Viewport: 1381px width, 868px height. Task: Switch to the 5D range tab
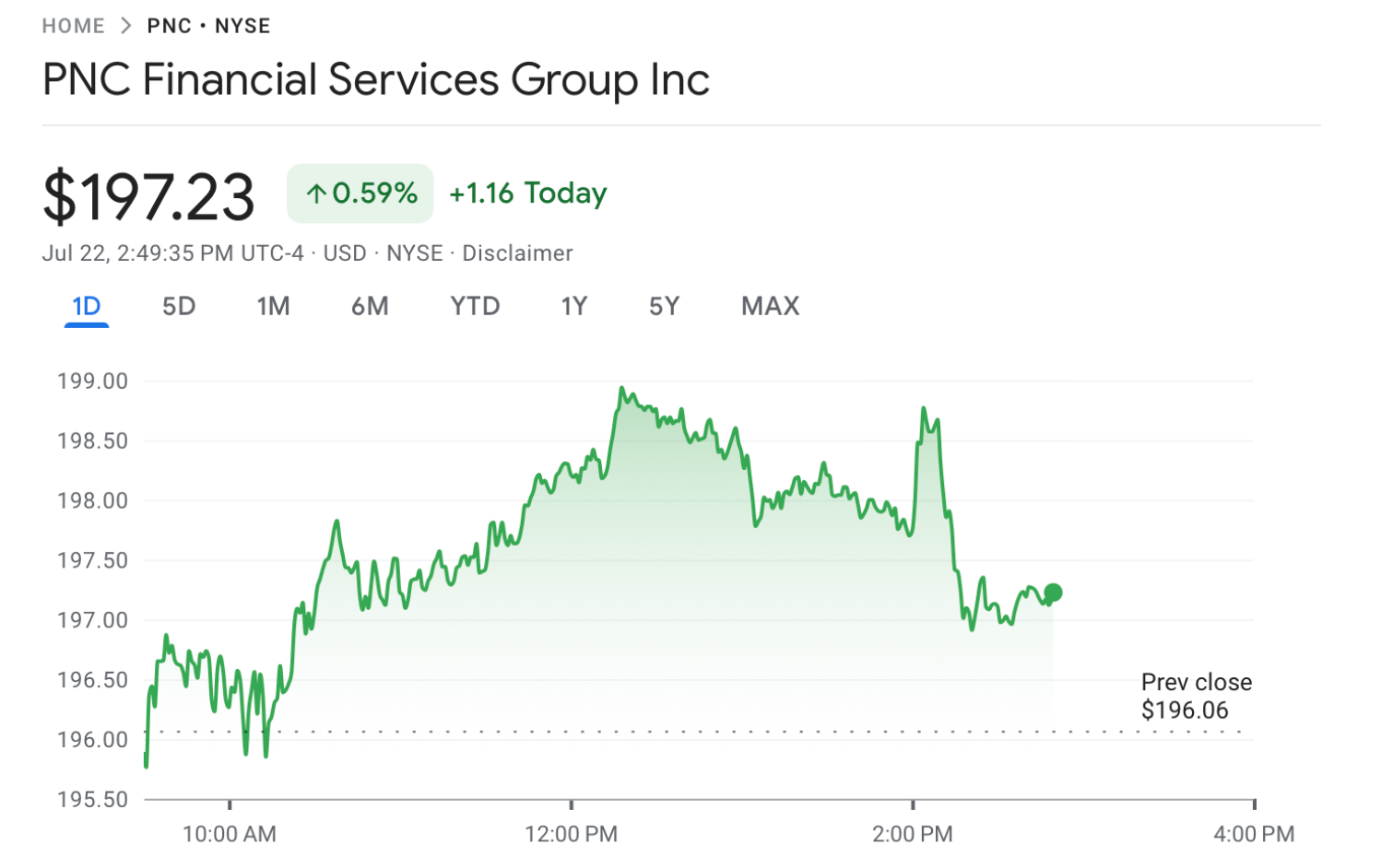[x=179, y=307]
